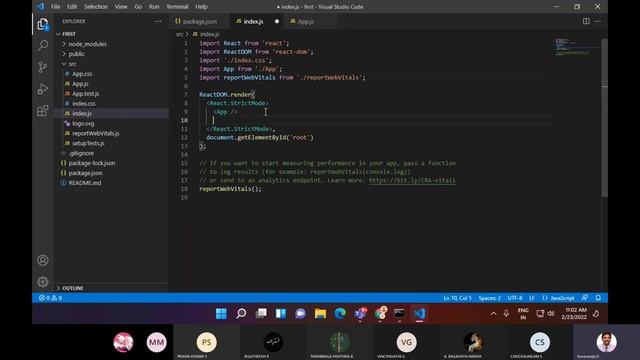Open setupTests.js in the explorer

pyautogui.click(x=88, y=143)
